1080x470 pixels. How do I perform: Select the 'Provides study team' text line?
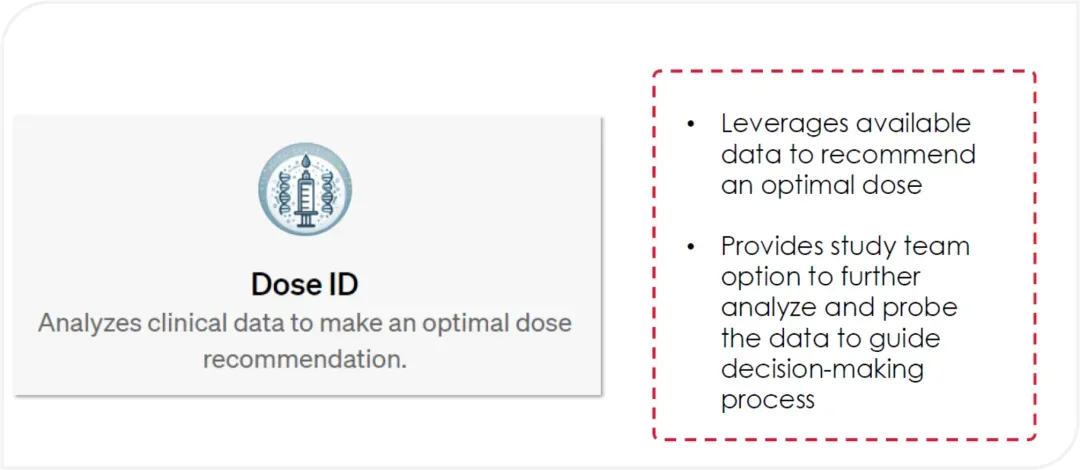pos(845,246)
